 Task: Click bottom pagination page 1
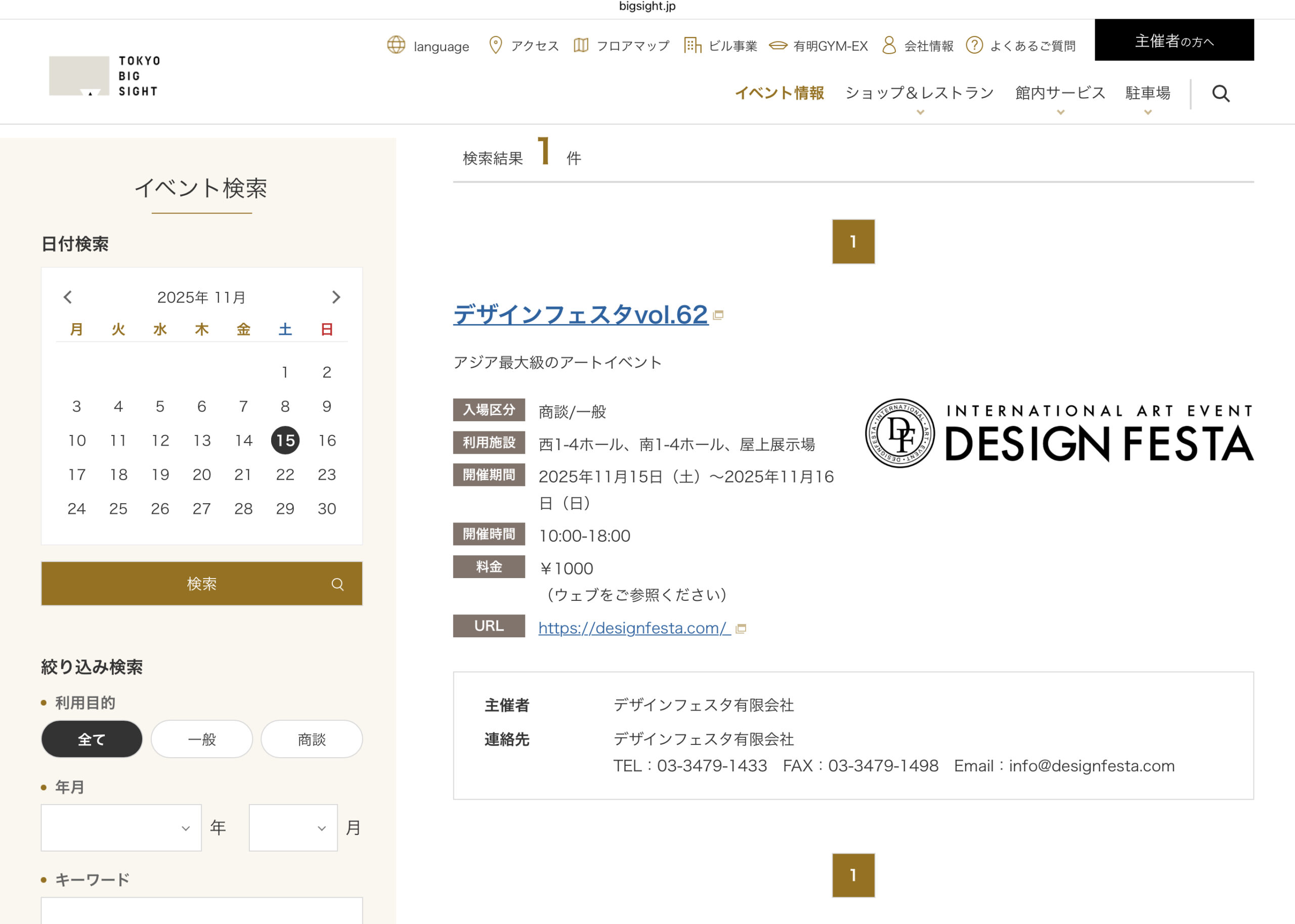[x=853, y=875]
